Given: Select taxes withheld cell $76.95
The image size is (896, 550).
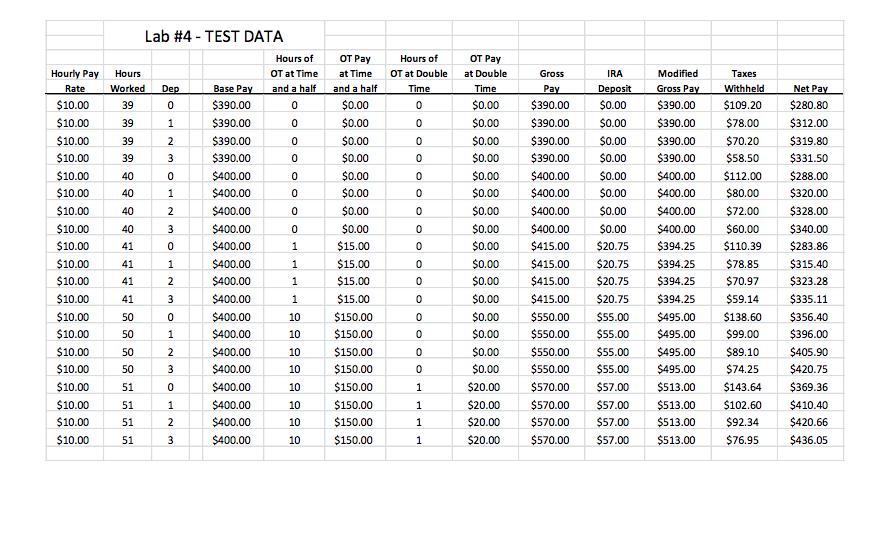Looking at the screenshot, I should pyautogui.click(x=742, y=440).
